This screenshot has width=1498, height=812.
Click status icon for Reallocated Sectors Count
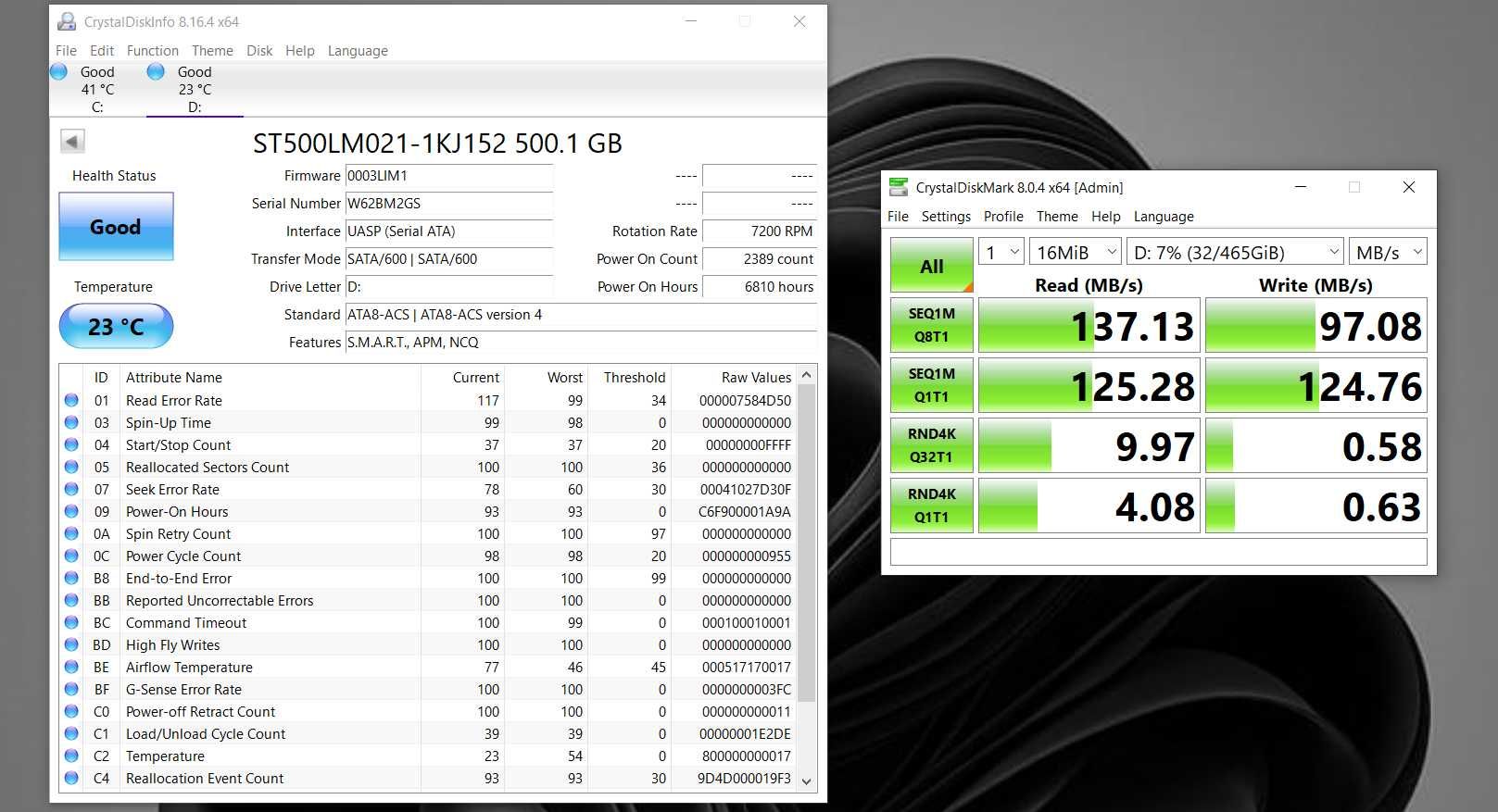[x=71, y=467]
